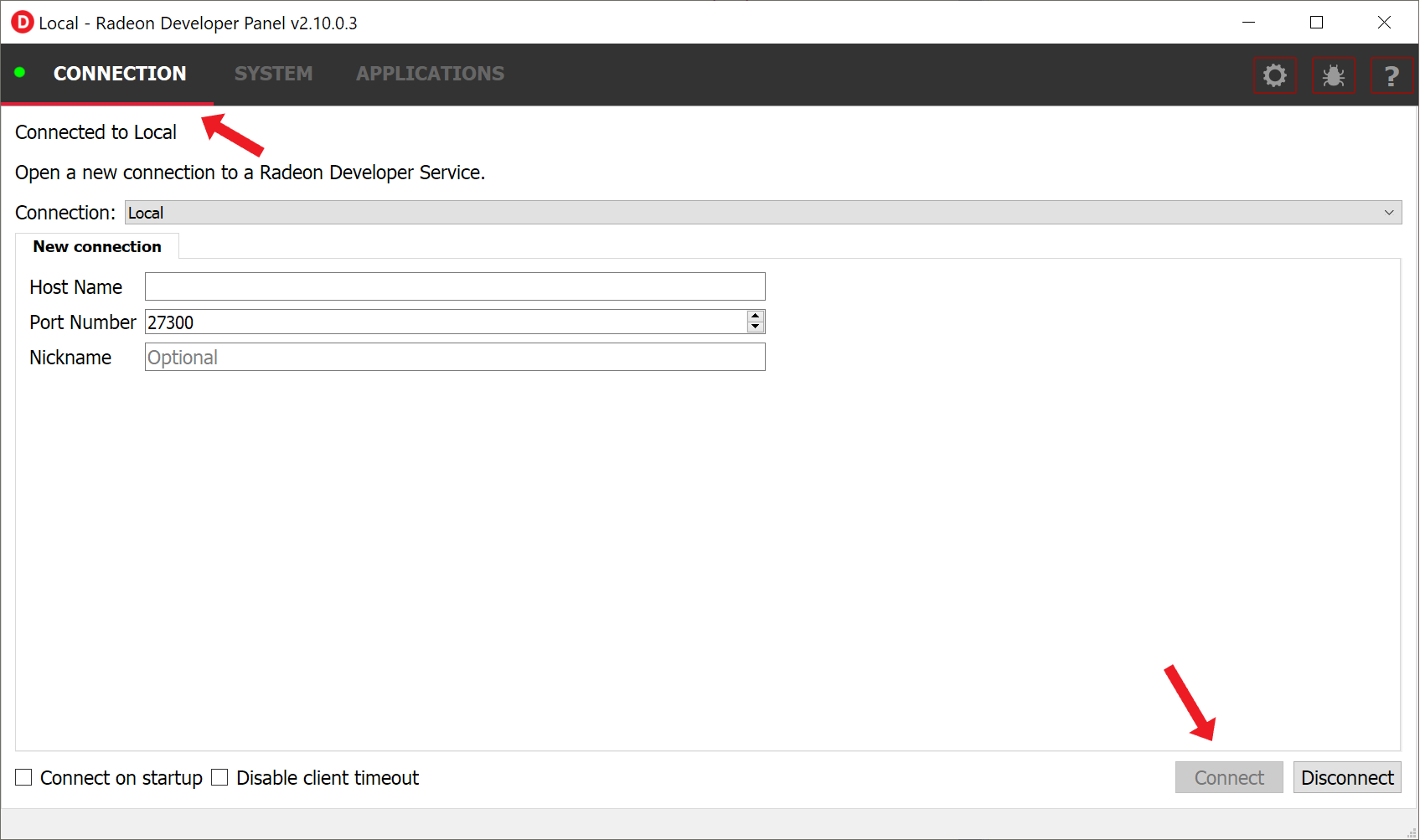Switch to the SYSTEM tab
Screen dimensions: 1420x840
click(x=273, y=74)
